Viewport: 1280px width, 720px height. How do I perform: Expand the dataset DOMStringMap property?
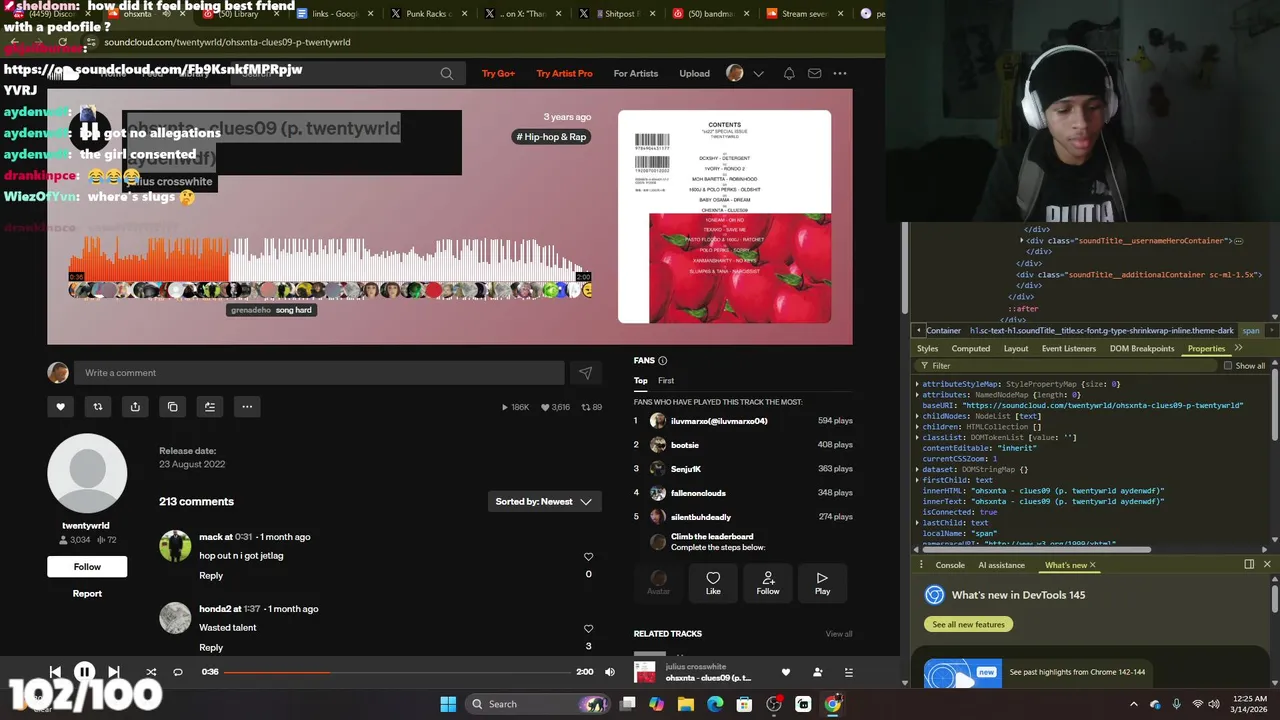tap(917, 470)
